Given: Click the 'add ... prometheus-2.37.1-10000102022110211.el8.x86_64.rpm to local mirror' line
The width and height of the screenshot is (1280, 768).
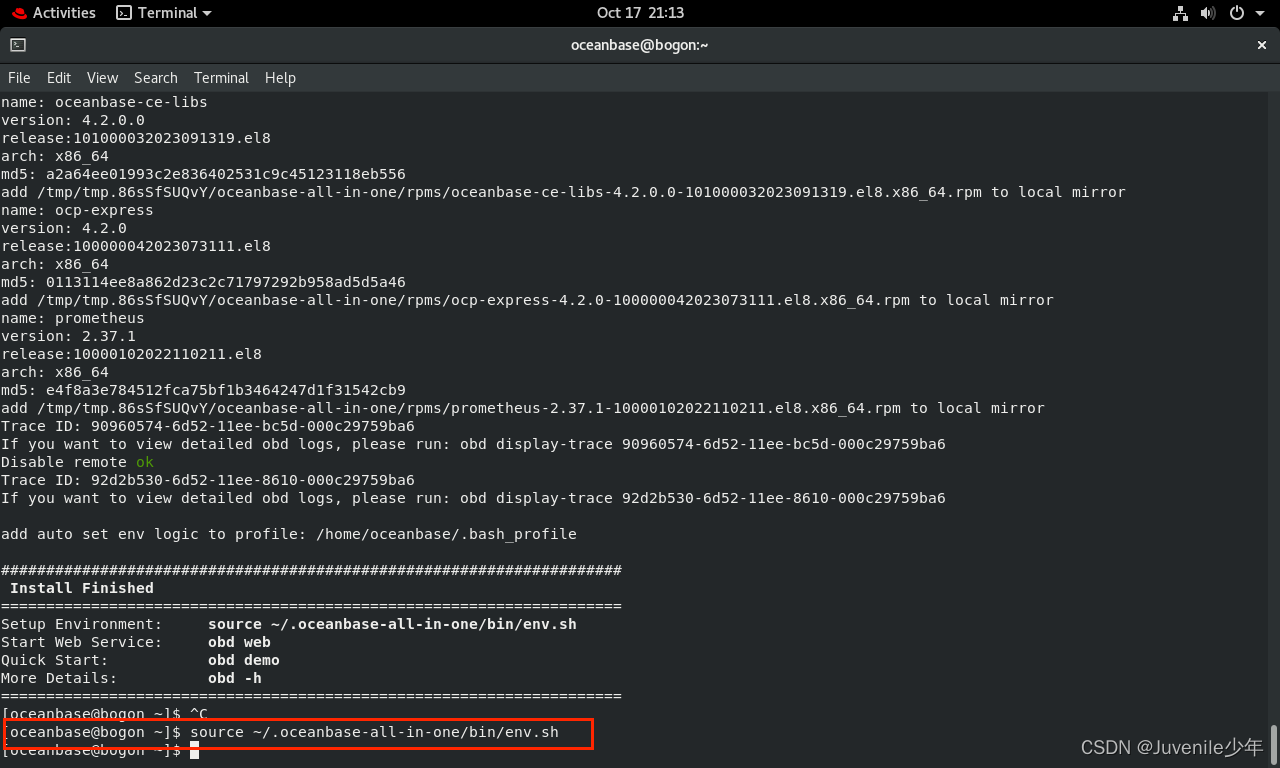Looking at the screenshot, I should click(522, 408).
